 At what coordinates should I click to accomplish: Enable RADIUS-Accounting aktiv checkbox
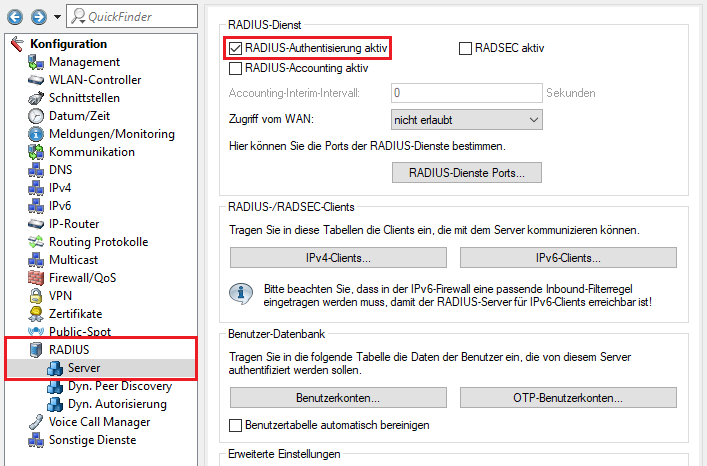tap(235, 69)
